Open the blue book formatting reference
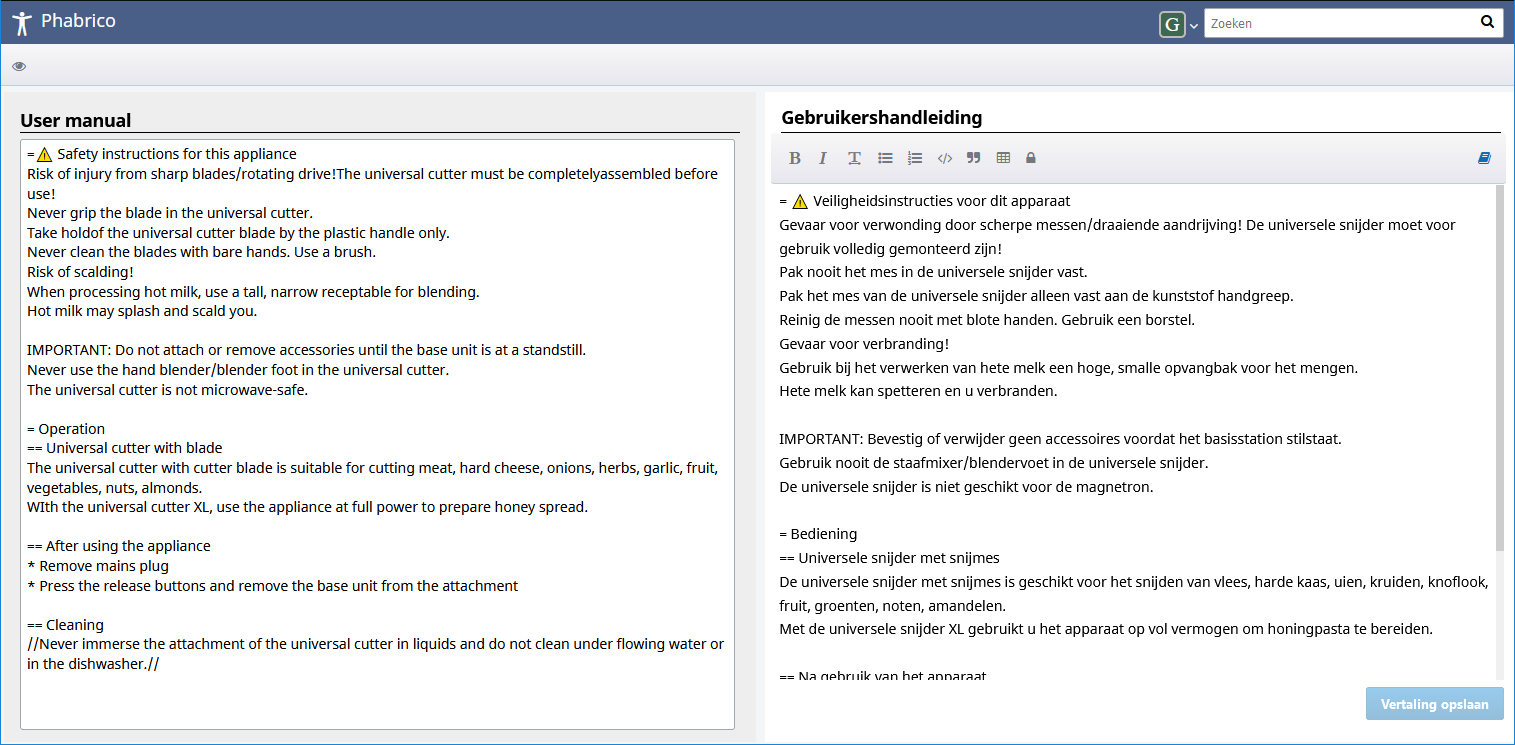 coord(1484,158)
